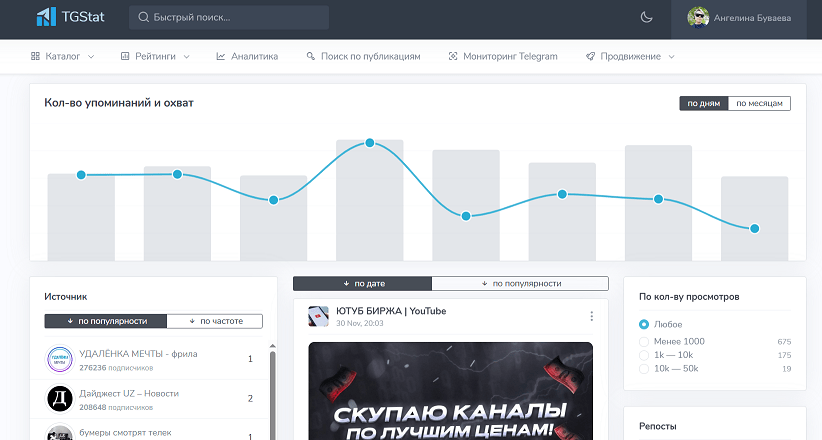Click the first chart data point

point(81,175)
